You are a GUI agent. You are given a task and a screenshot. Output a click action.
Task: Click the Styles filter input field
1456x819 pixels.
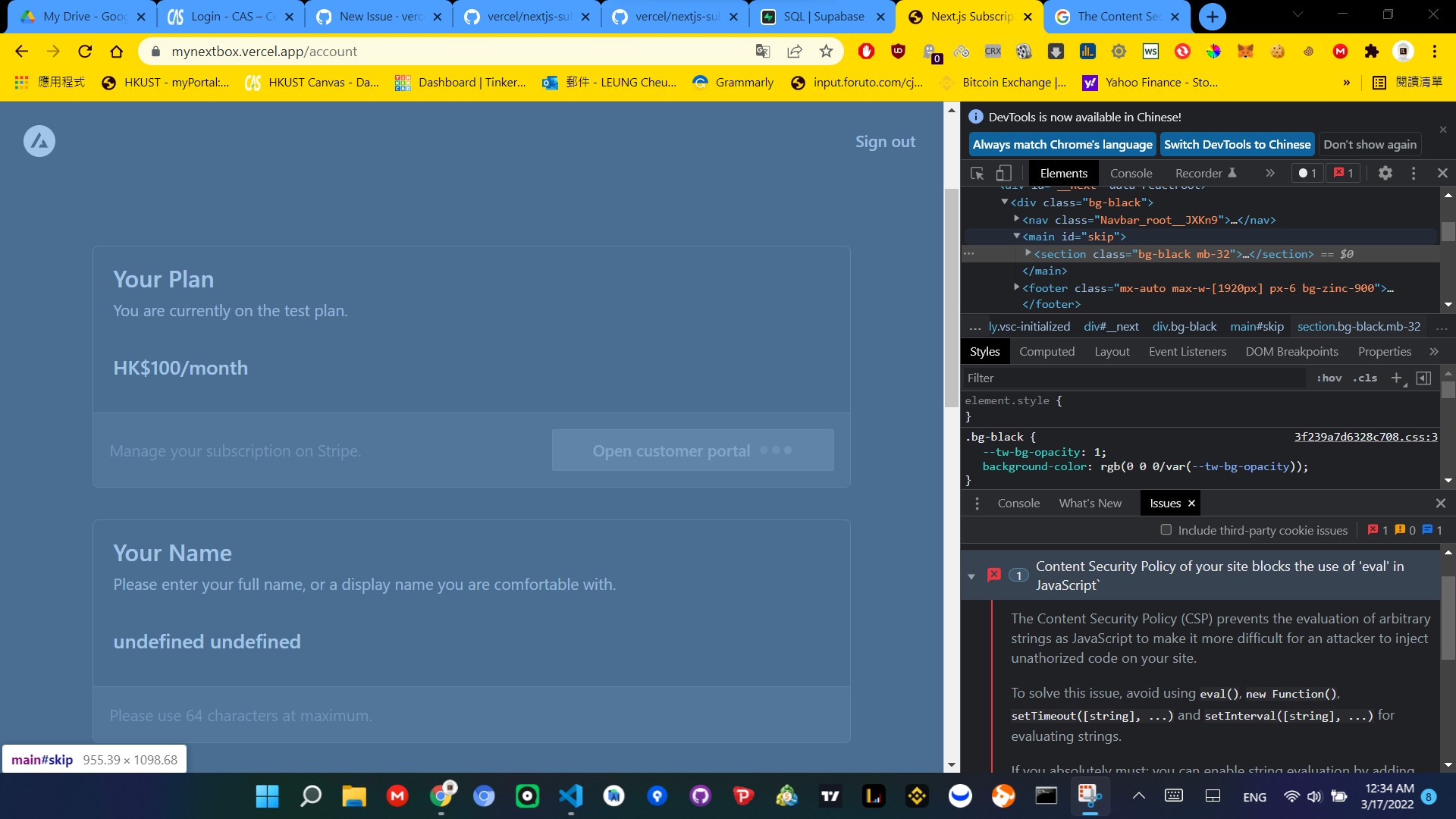[x=1134, y=378]
